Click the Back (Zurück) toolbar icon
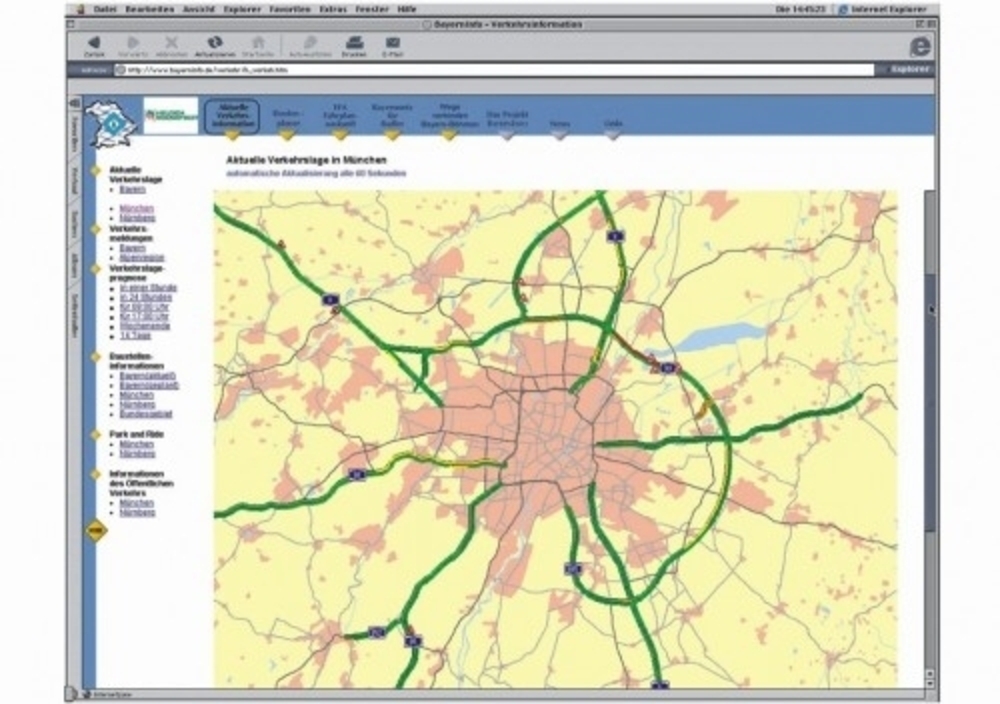This screenshot has height=704, width=1000. coord(93,43)
